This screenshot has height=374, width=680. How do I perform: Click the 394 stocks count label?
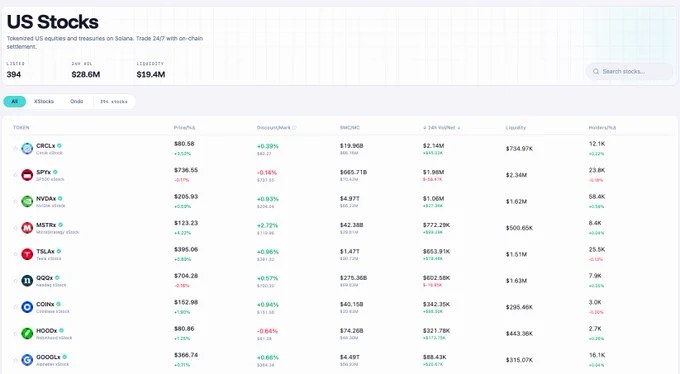[114, 102]
